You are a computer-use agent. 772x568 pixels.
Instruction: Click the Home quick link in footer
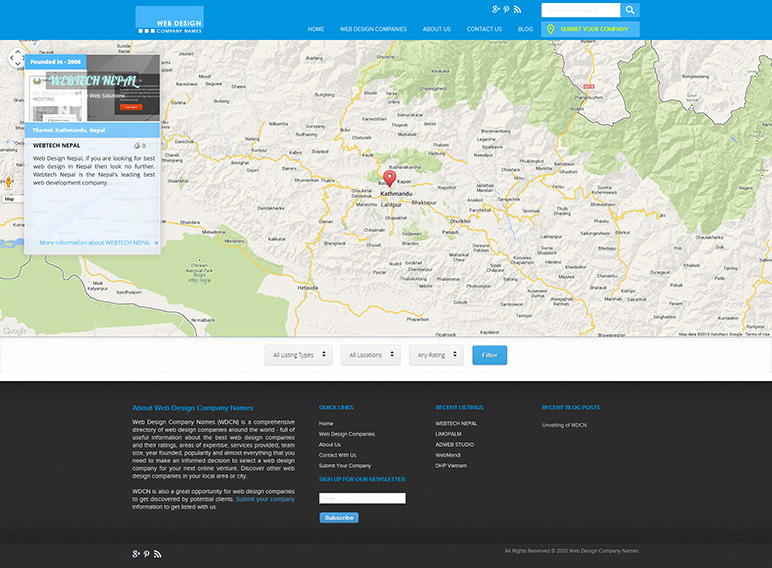tap(325, 423)
